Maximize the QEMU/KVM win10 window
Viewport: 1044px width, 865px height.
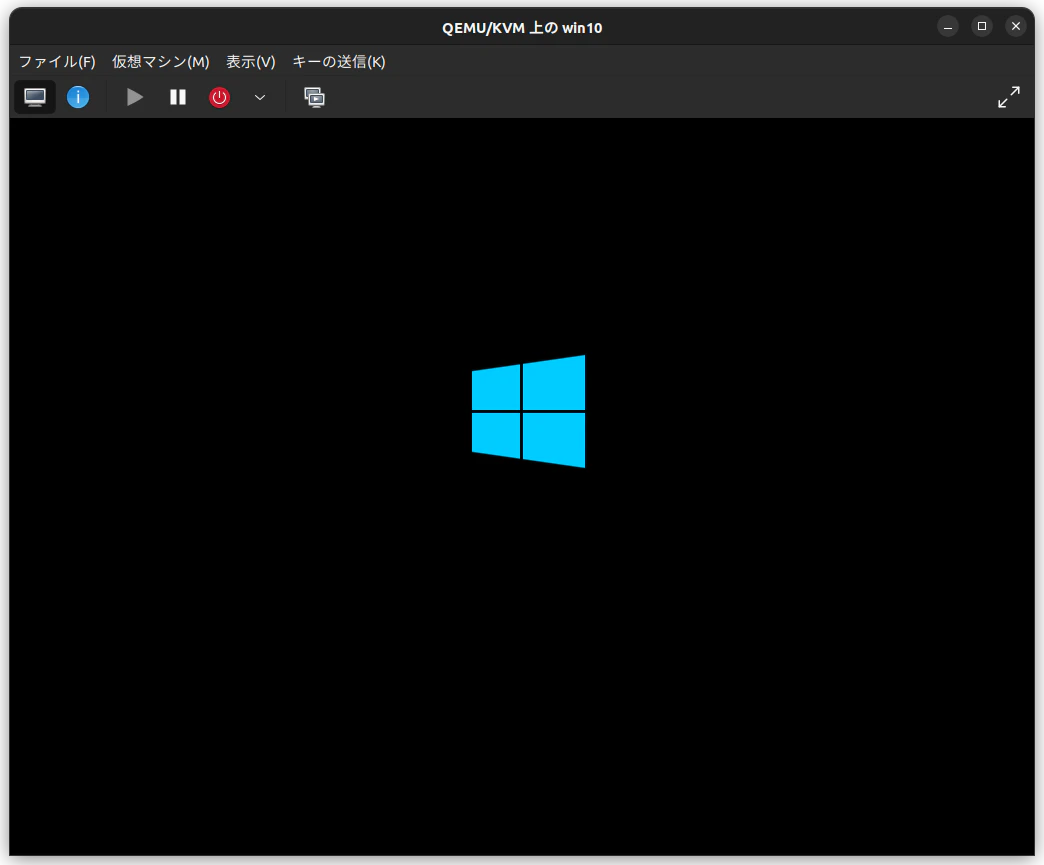[981, 27]
